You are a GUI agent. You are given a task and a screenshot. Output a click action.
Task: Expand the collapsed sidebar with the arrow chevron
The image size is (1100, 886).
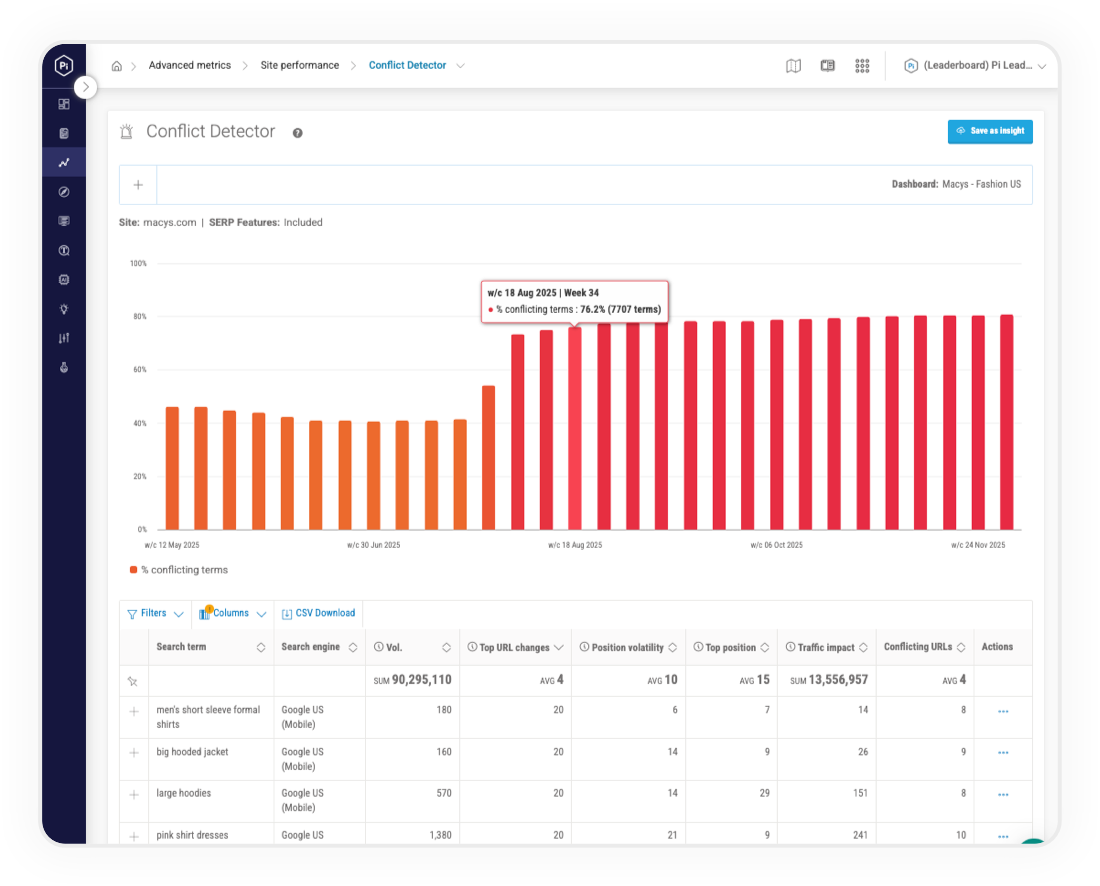(x=86, y=87)
